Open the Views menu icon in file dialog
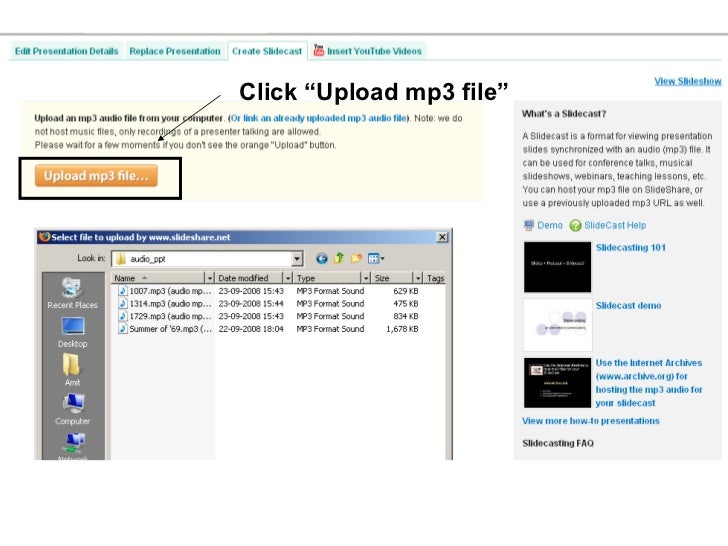728x546 pixels. (375, 259)
